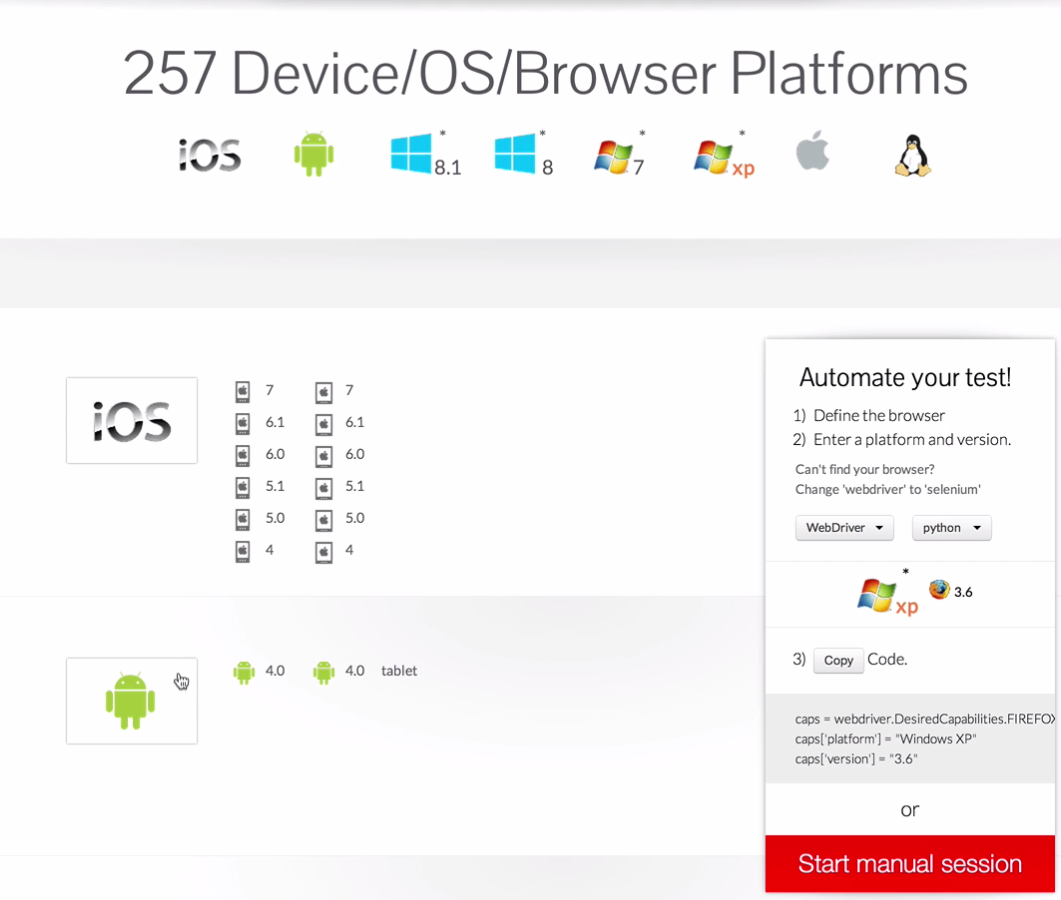Click the large iOS logo tile
Screen dimensions: 1061x900
tap(132, 420)
